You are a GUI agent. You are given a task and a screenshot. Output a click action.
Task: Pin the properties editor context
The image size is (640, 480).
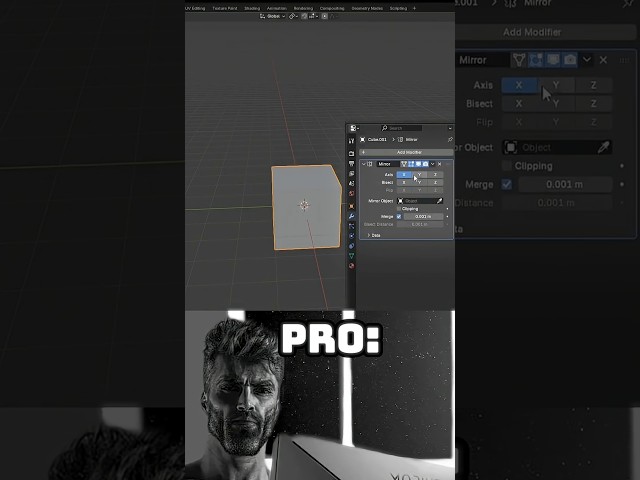[x=450, y=140]
